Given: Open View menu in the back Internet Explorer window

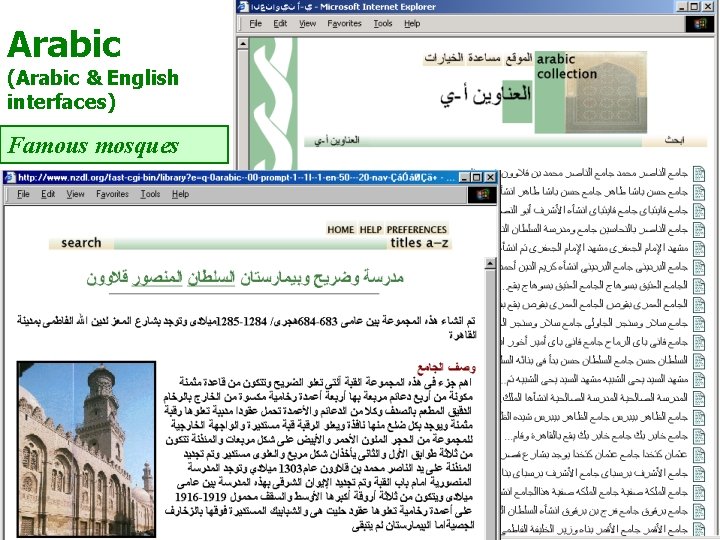Looking at the screenshot, I should (x=307, y=23).
